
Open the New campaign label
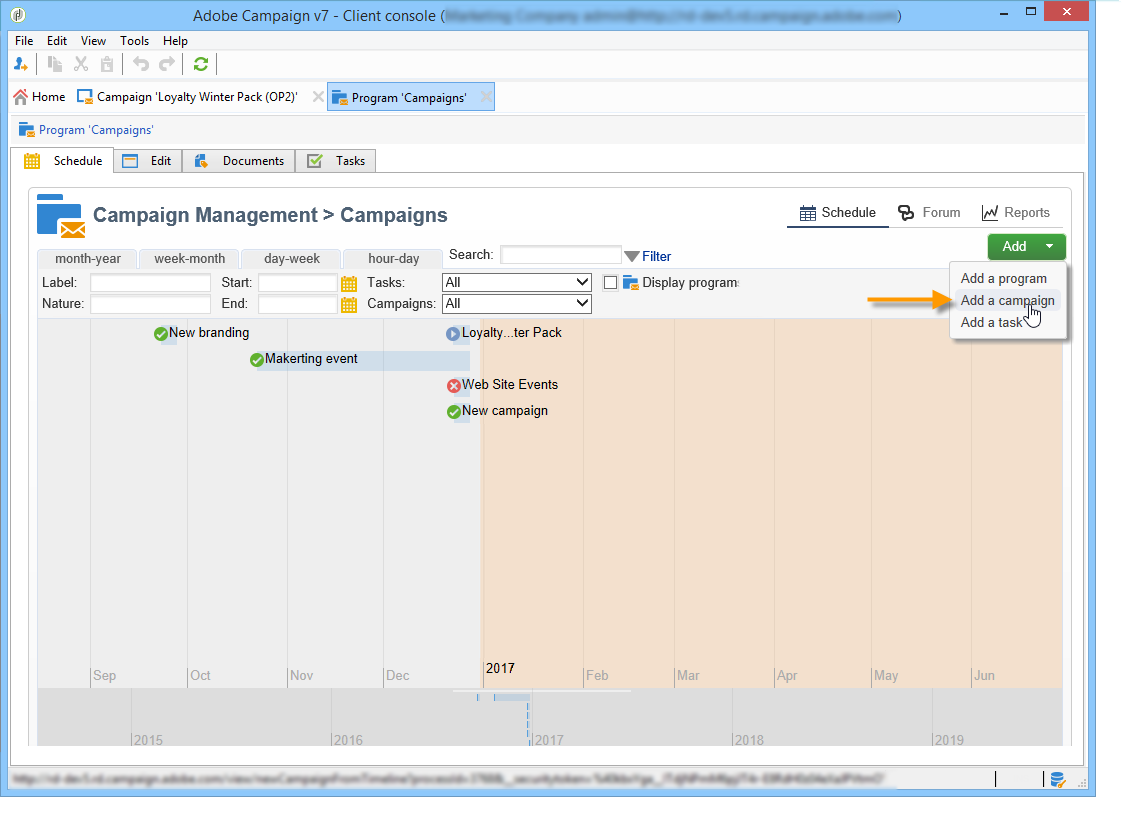505,411
